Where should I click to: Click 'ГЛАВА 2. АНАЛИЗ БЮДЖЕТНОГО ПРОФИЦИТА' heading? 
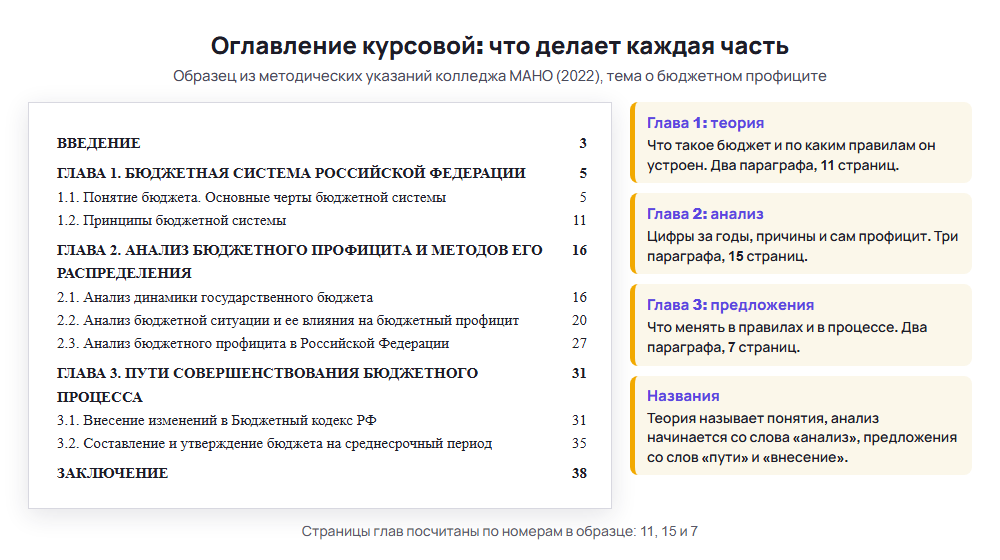(x=299, y=262)
